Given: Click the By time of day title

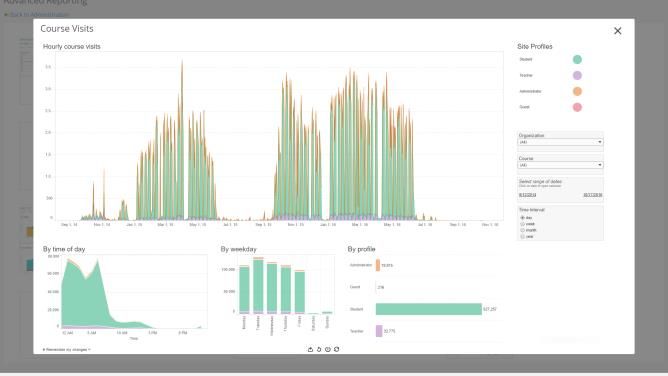Looking at the screenshot, I should tap(64, 249).
